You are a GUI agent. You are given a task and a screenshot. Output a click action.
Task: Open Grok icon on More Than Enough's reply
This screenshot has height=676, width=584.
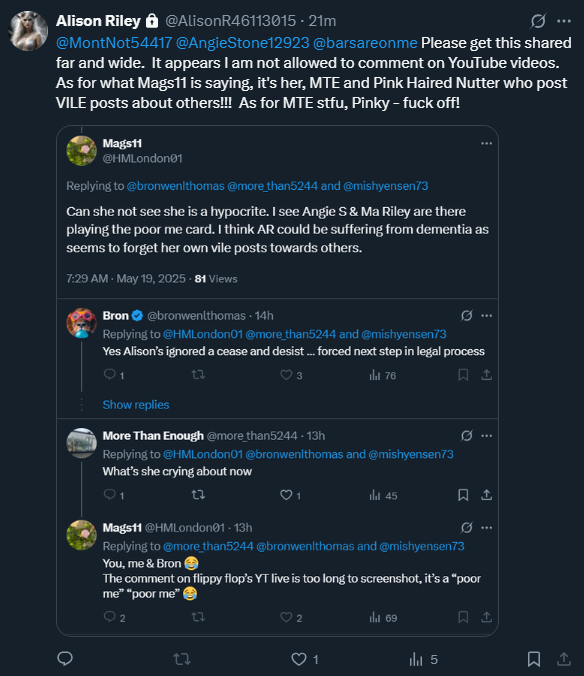[467, 436]
